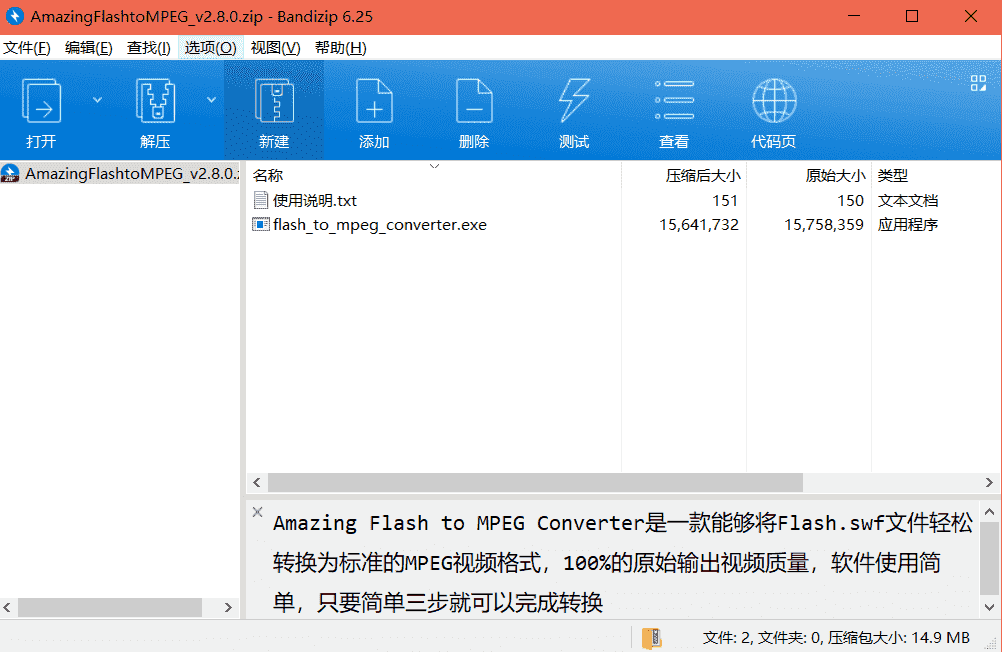1002x652 pixels.
Task: Click the file list horizontal scrollbar thumb
Action: click(x=535, y=483)
